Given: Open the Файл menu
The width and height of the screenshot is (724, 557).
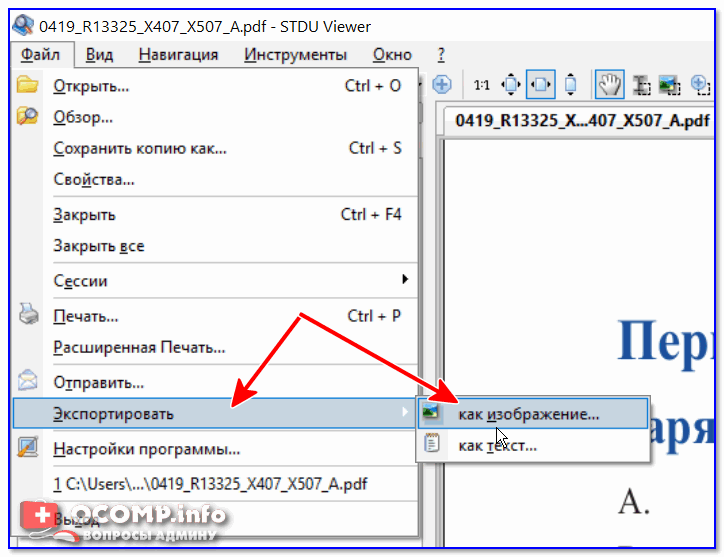Looking at the screenshot, I should click(x=39, y=55).
